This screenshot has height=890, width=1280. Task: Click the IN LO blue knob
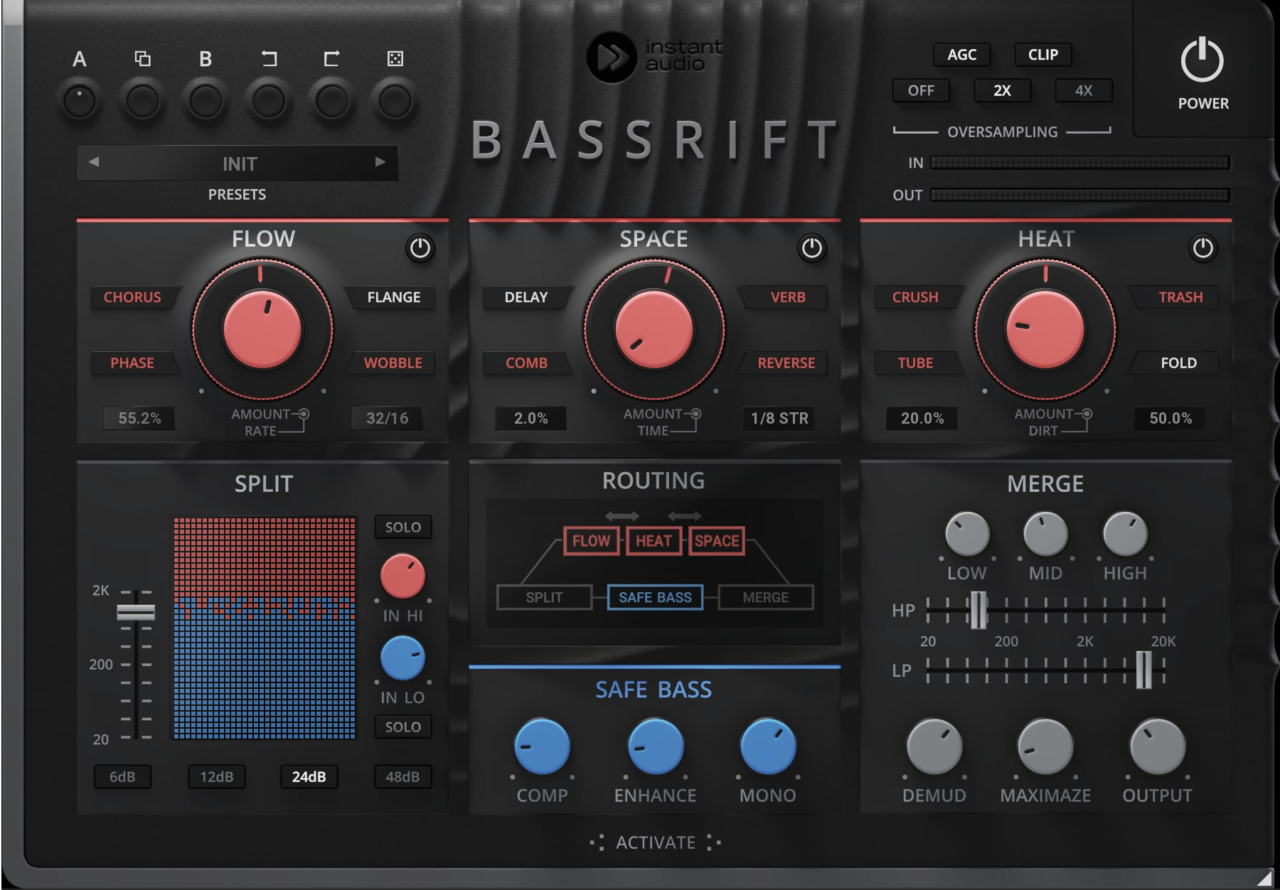point(403,659)
